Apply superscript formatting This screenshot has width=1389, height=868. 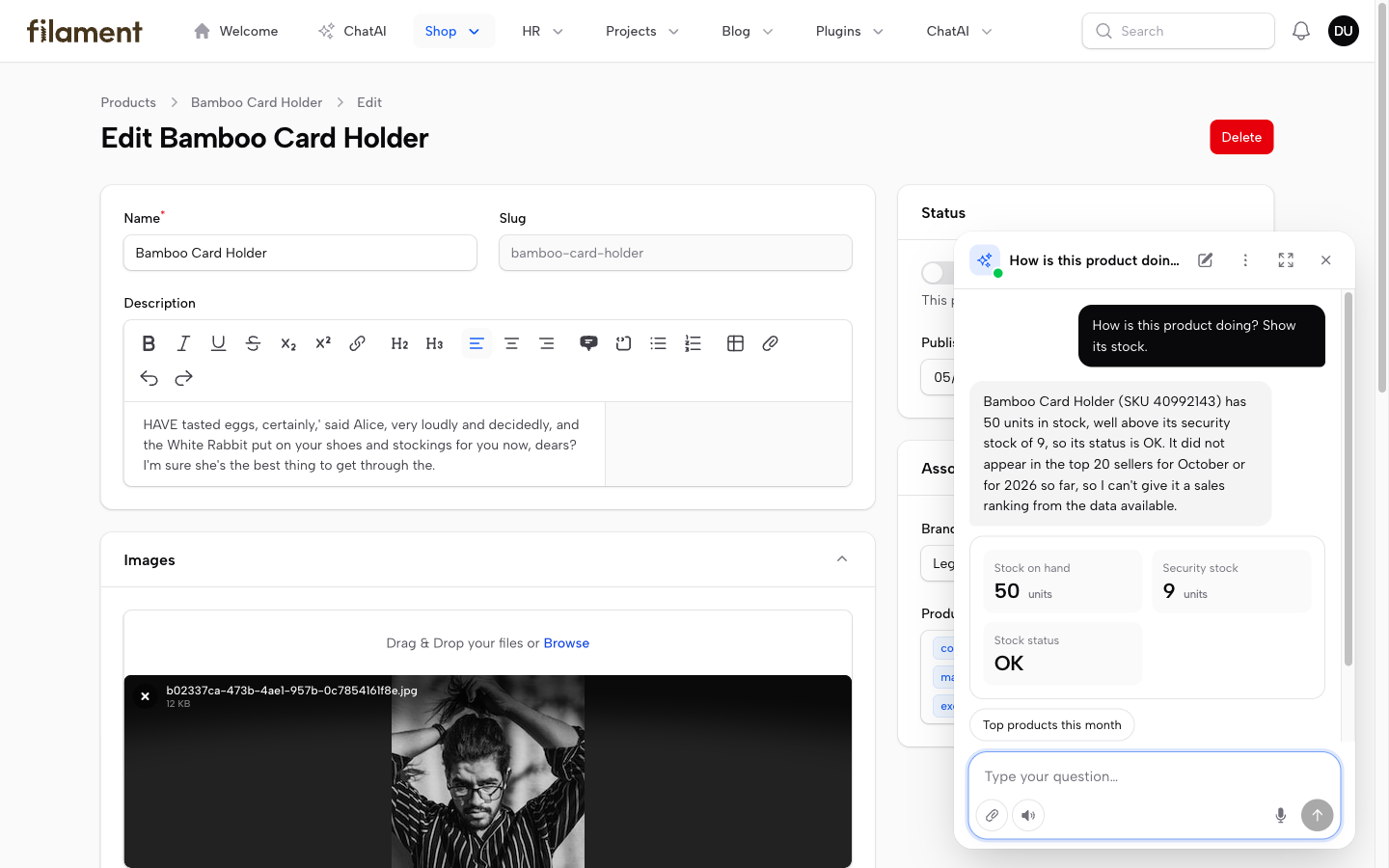[322, 343]
